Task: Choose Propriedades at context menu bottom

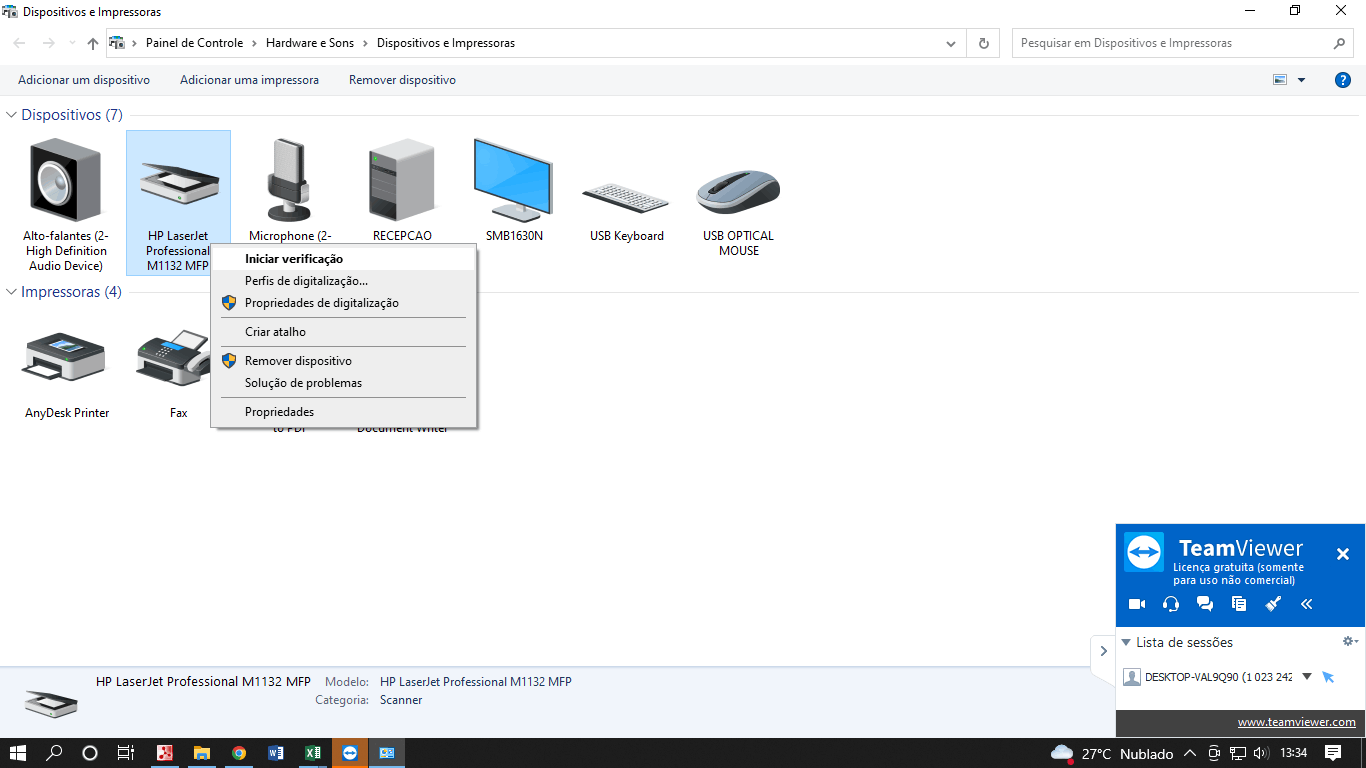Action: [343, 412]
